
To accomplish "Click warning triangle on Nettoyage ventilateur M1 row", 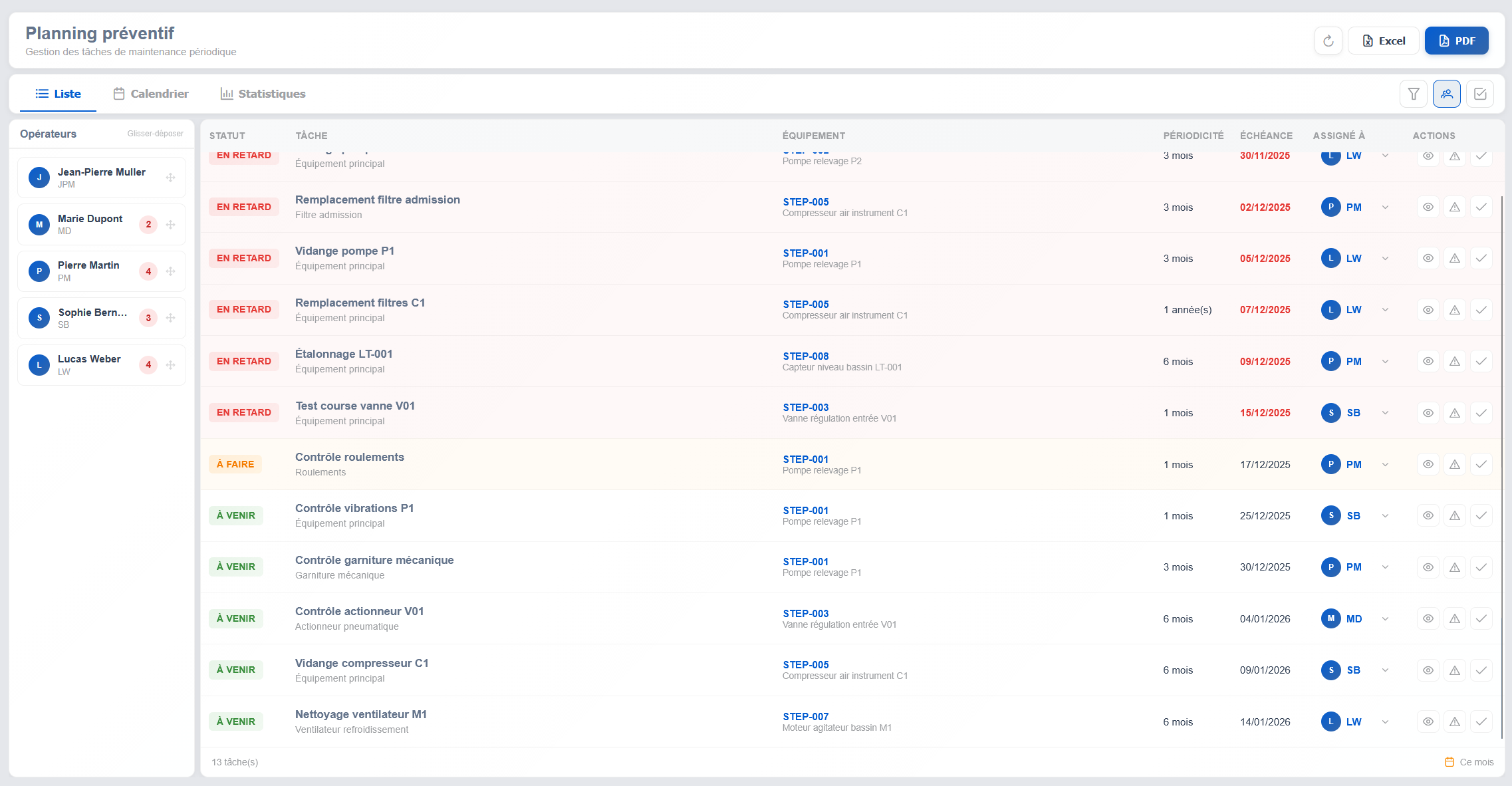I will pyautogui.click(x=1454, y=722).
